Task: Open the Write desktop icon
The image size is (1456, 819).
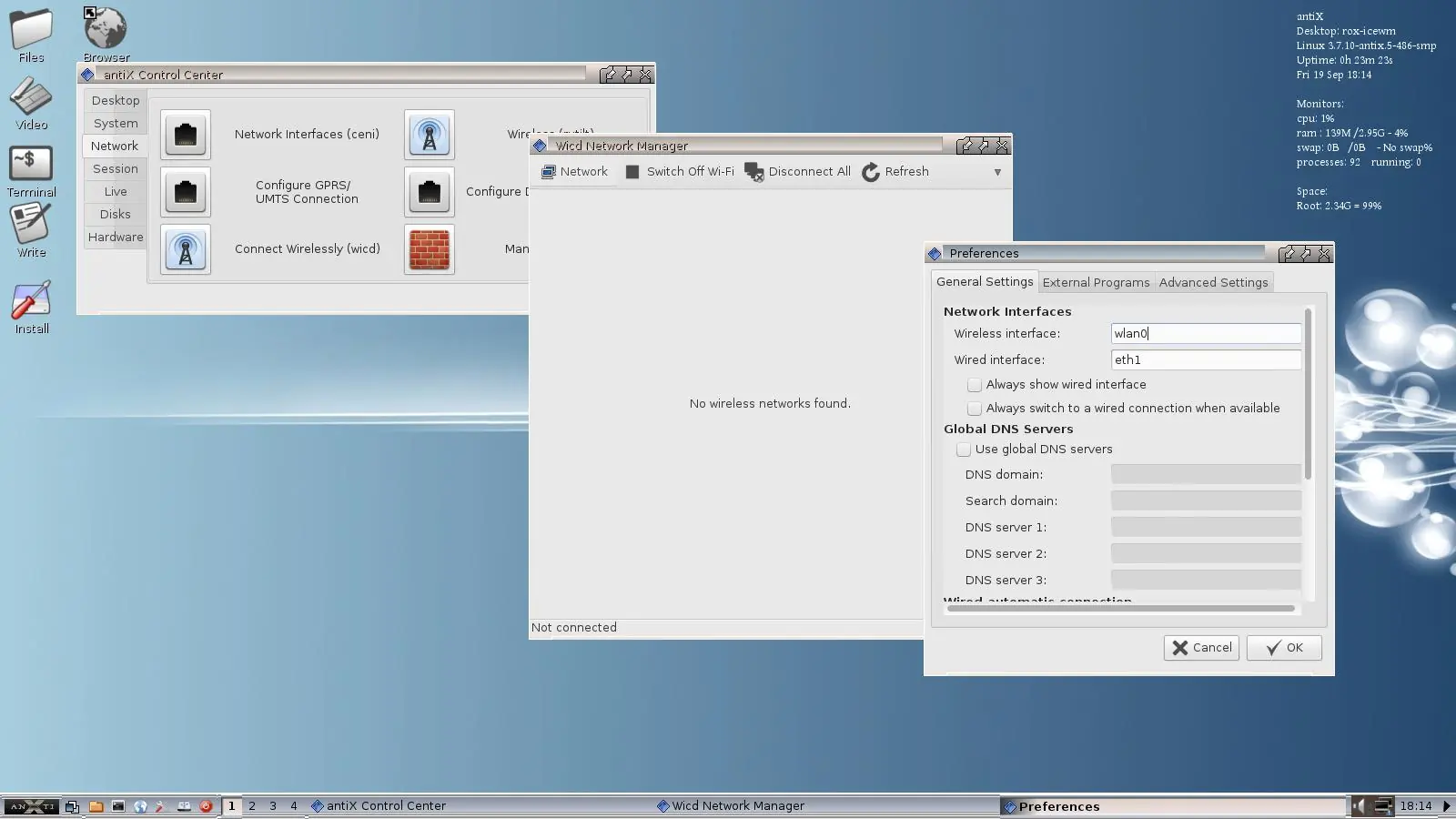Action: tap(31, 229)
